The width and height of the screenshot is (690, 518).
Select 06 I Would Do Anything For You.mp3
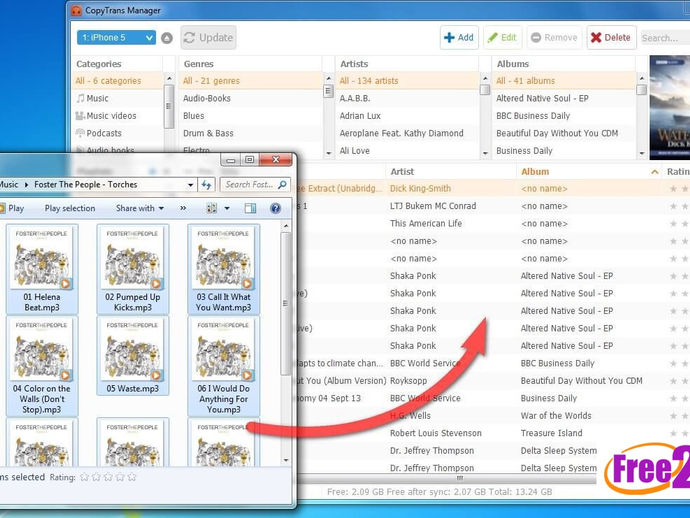[x=224, y=366]
